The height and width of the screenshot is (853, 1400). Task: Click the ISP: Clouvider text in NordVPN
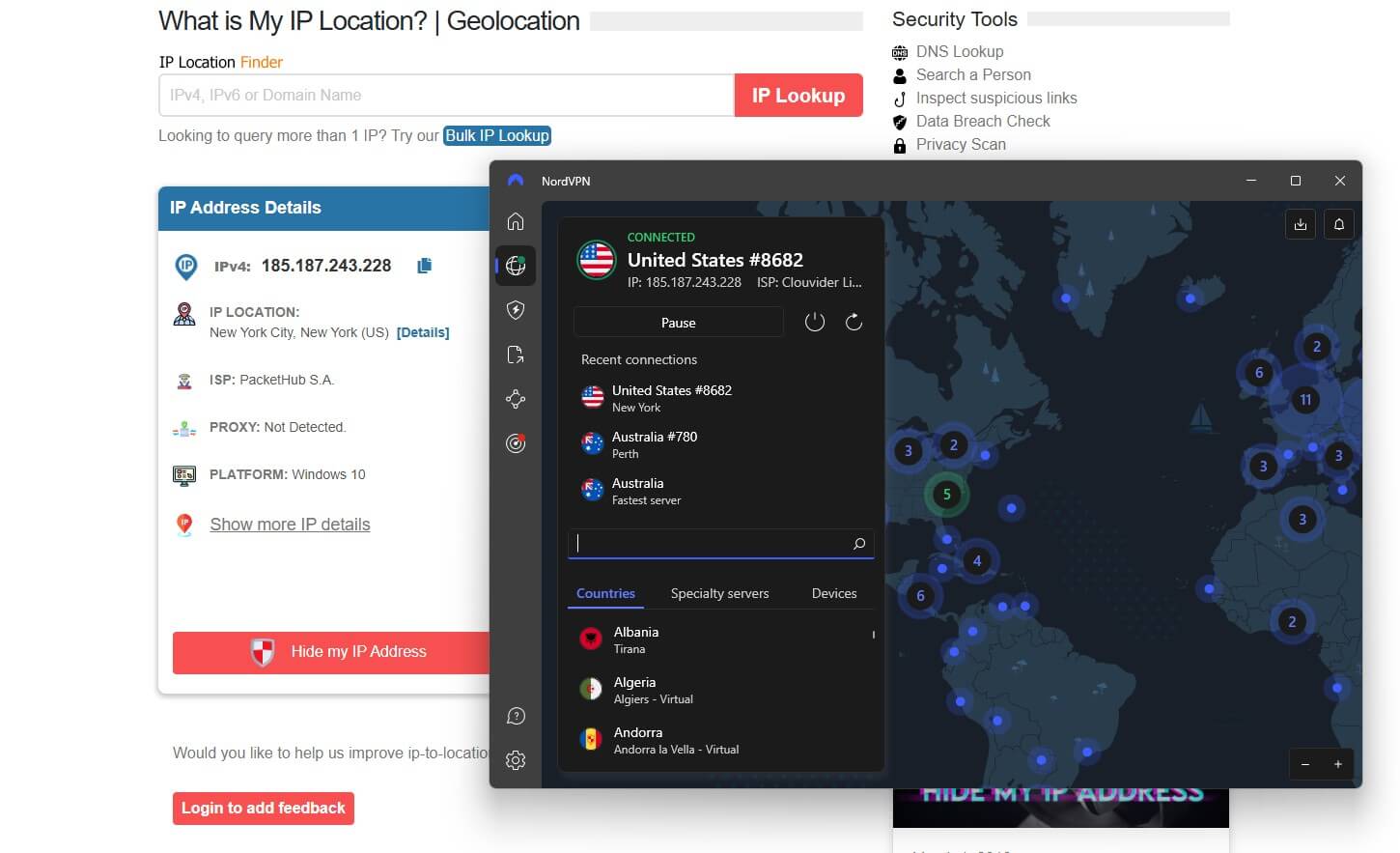pyautogui.click(x=809, y=282)
